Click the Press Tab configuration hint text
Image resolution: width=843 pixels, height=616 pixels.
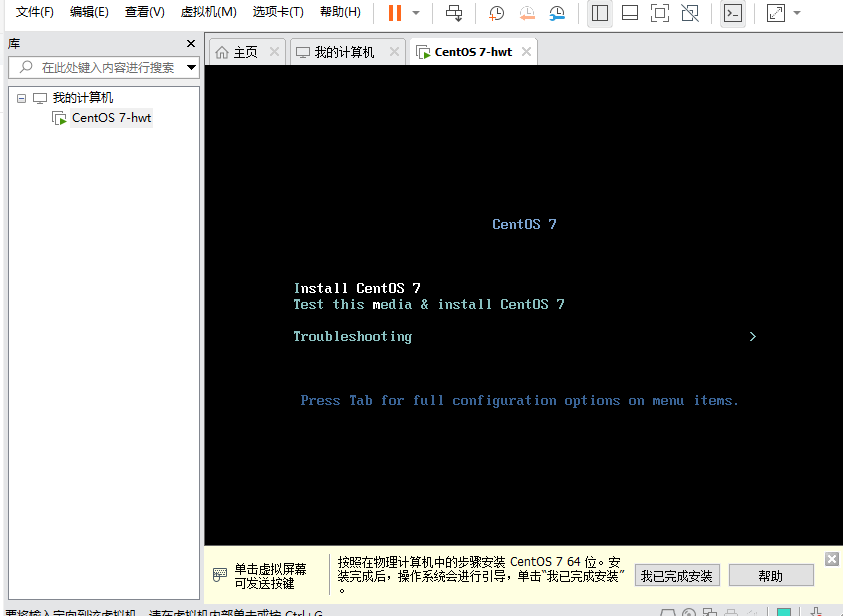tap(519, 400)
